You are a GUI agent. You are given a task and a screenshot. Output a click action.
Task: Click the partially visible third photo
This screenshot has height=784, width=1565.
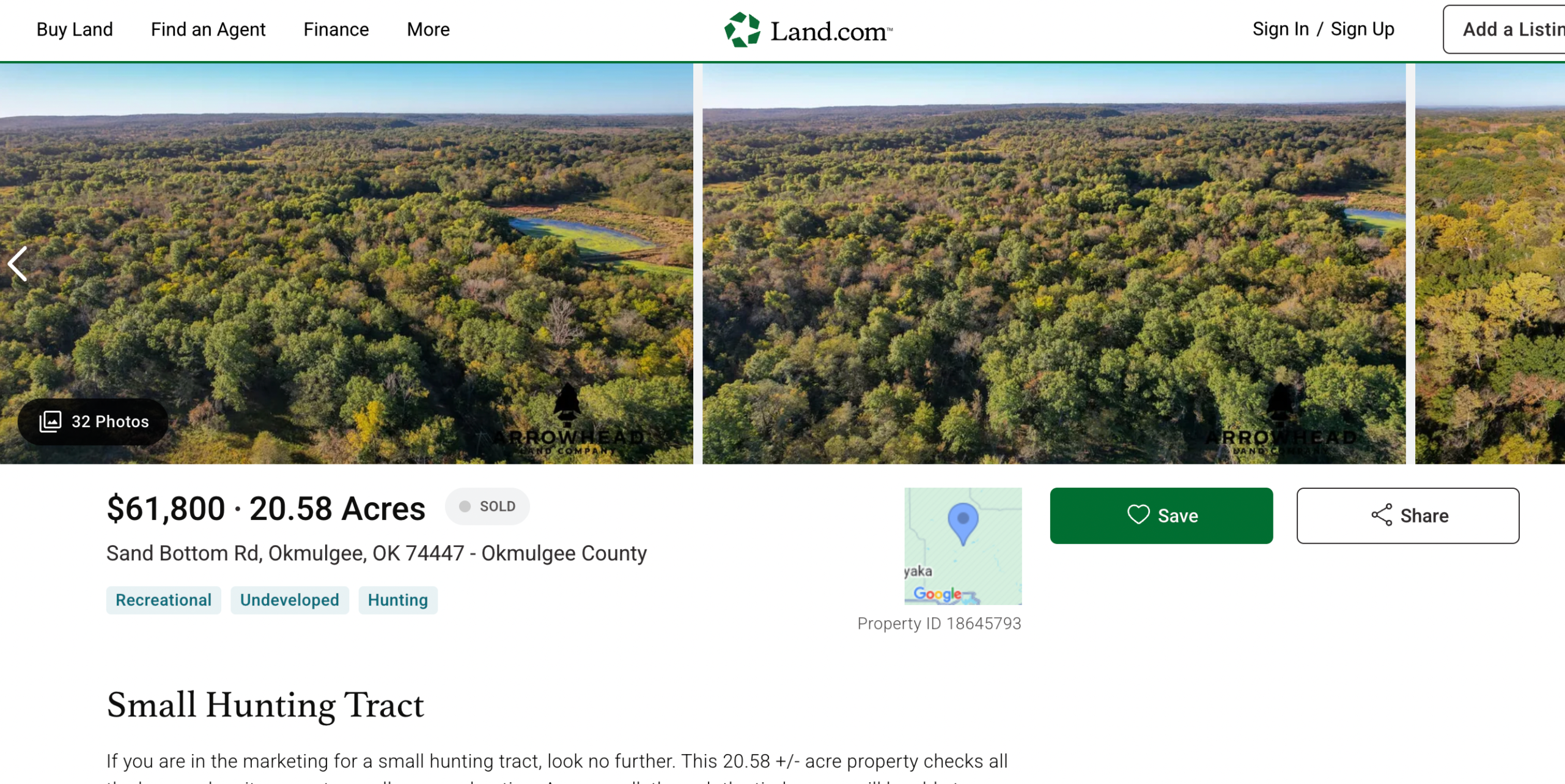pyautogui.click(x=1490, y=263)
